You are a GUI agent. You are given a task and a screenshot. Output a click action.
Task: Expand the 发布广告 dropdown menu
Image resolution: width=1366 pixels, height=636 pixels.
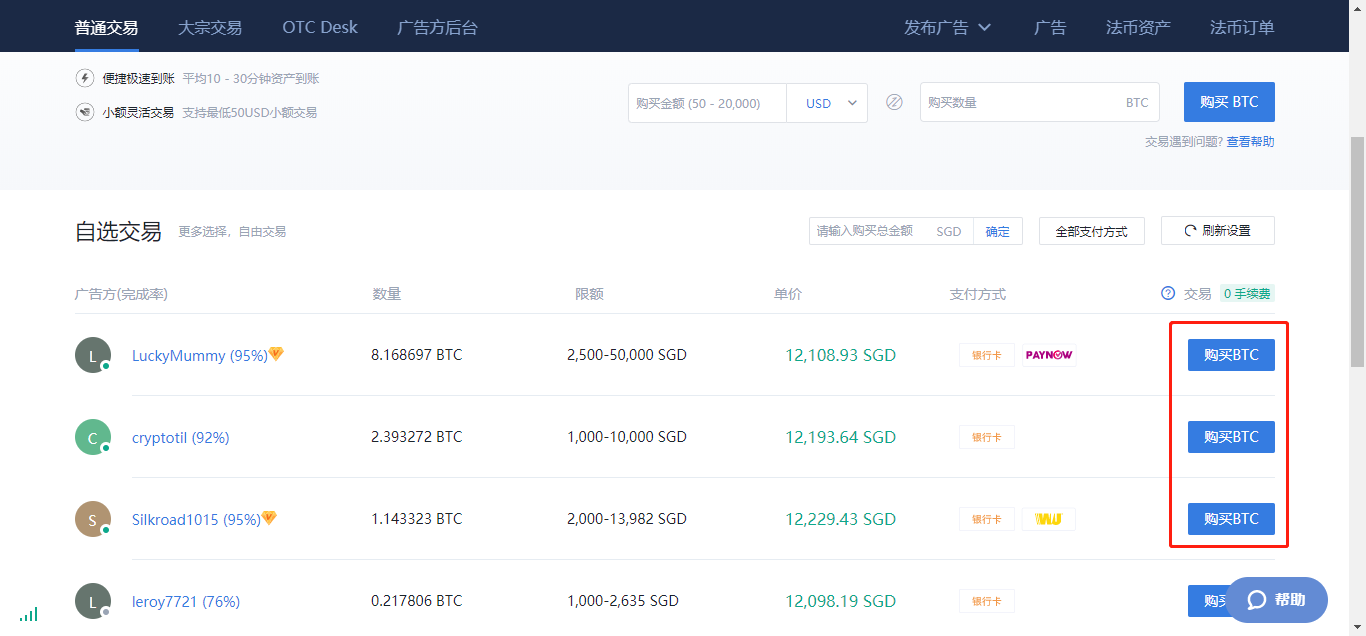click(947, 27)
